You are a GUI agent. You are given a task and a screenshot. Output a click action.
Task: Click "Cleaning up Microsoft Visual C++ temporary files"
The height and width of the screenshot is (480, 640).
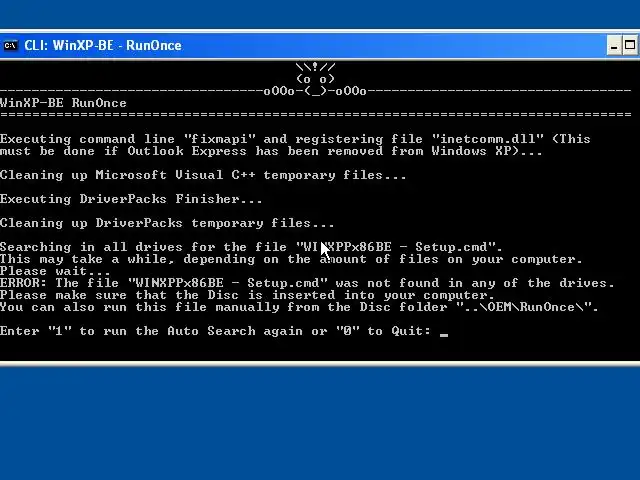(x=203, y=175)
